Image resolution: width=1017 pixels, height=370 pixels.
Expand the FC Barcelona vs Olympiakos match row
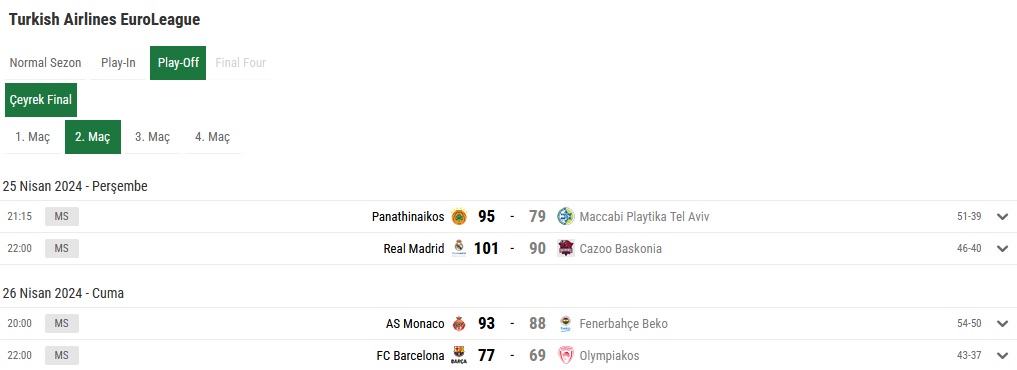click(1003, 356)
